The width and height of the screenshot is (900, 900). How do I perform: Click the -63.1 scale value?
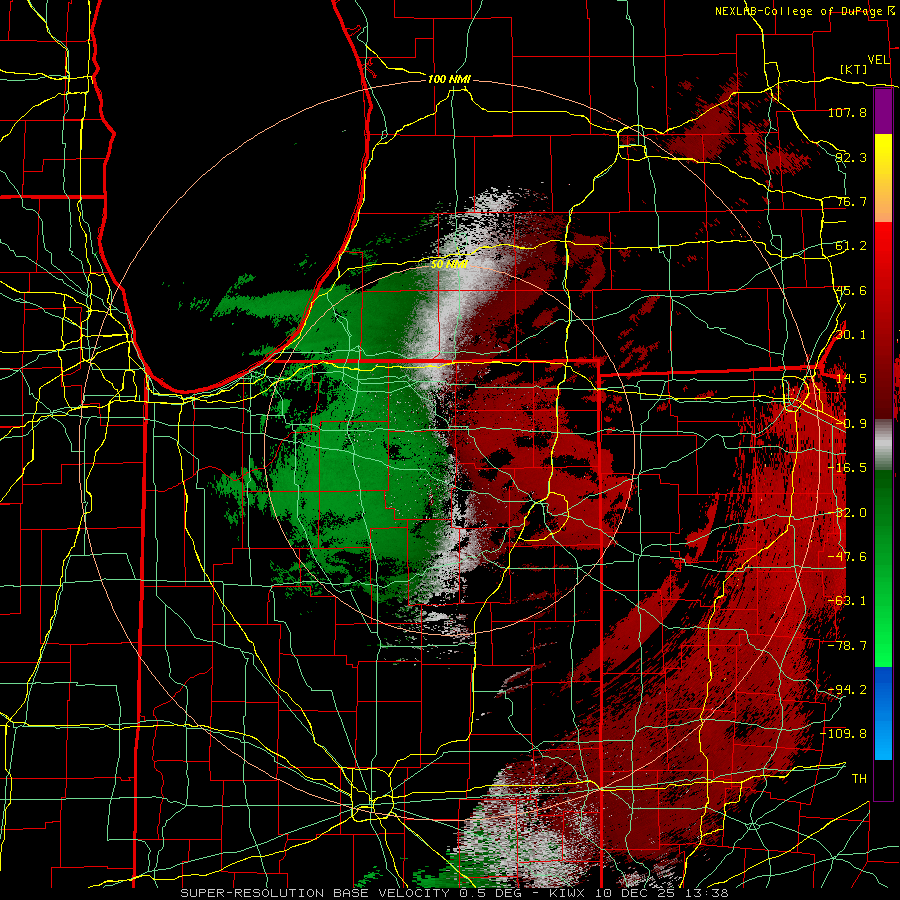pos(847,601)
